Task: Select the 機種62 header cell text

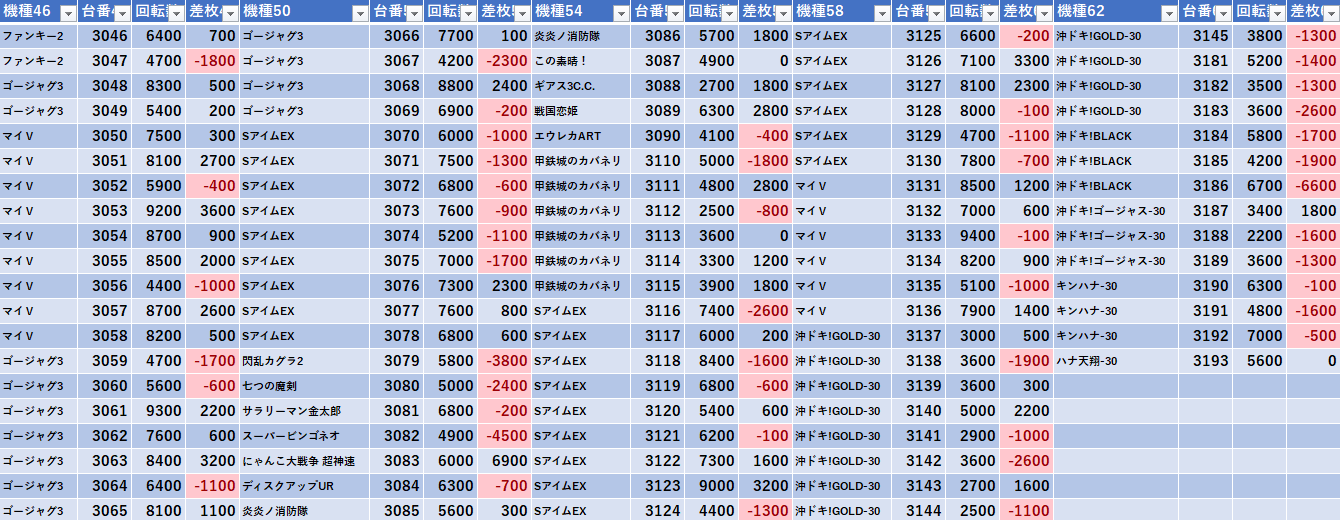Action: [x=1081, y=12]
